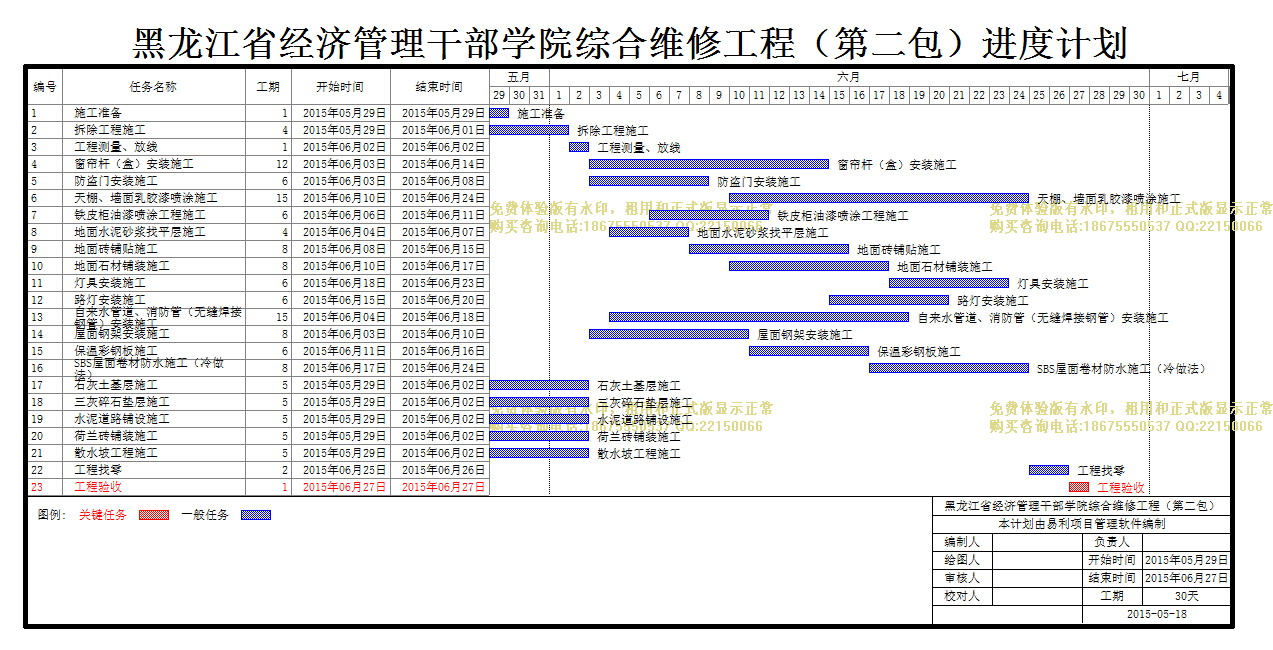Click the 一般任务 legend label

click(205, 515)
